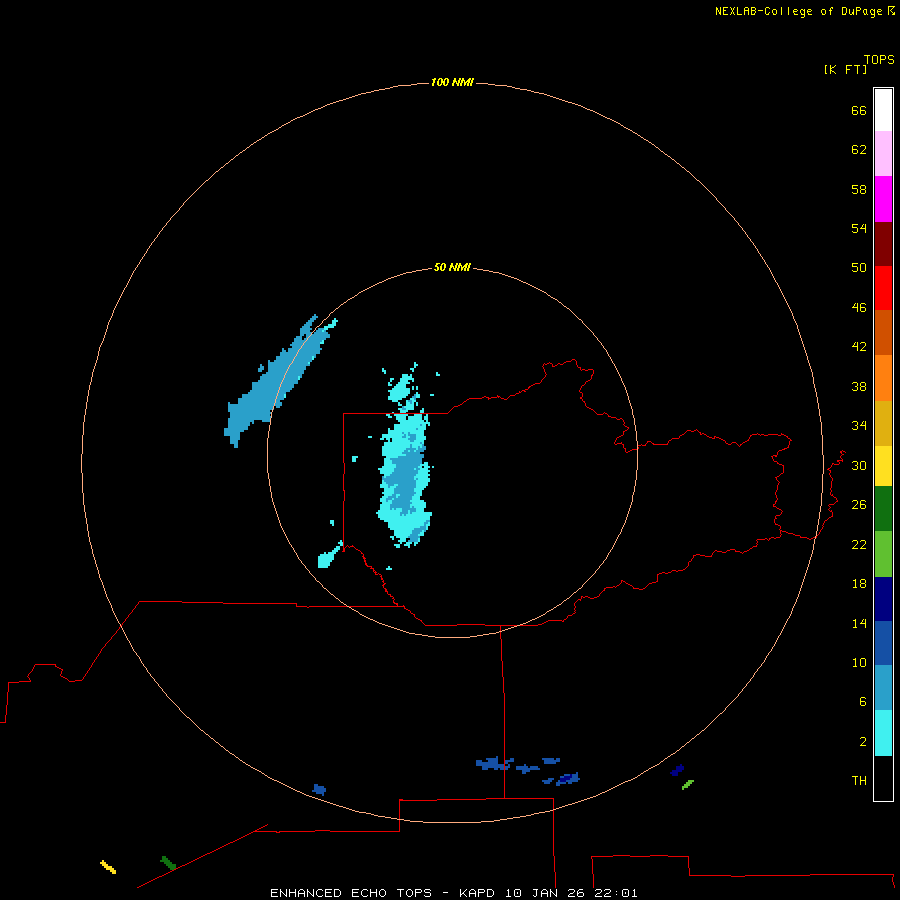Click the TH legend label
The image size is (900, 900).
(x=859, y=781)
